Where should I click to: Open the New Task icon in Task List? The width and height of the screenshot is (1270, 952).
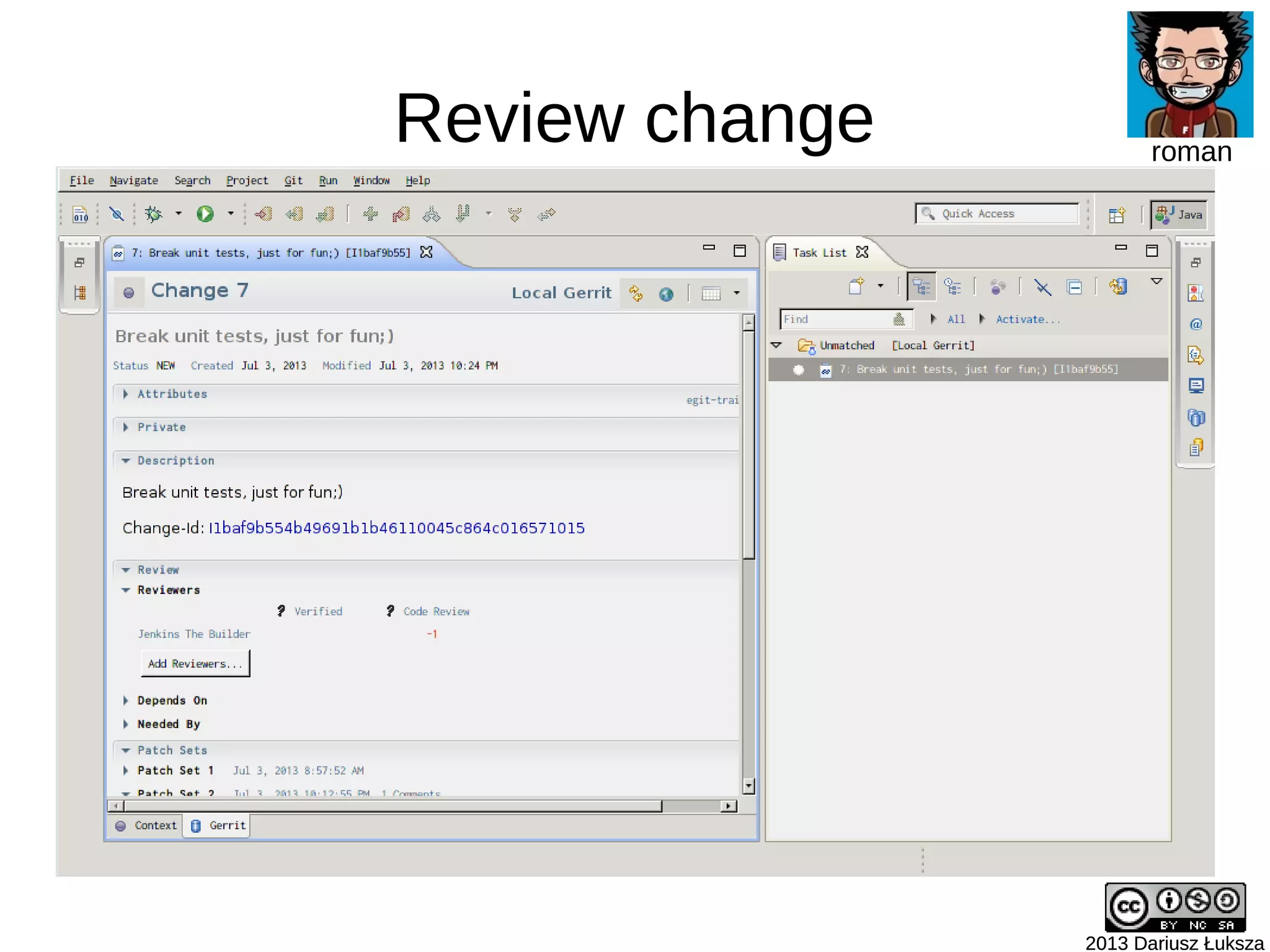pyautogui.click(x=856, y=287)
